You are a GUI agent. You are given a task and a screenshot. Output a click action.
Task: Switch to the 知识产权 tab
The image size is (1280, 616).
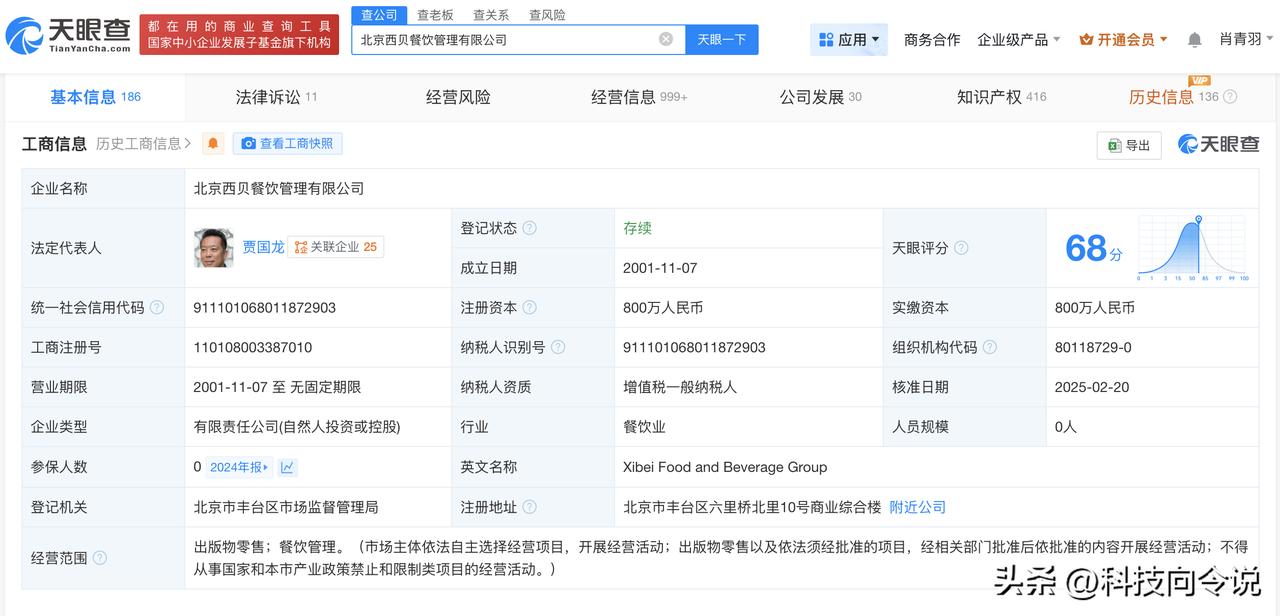pos(1001,97)
